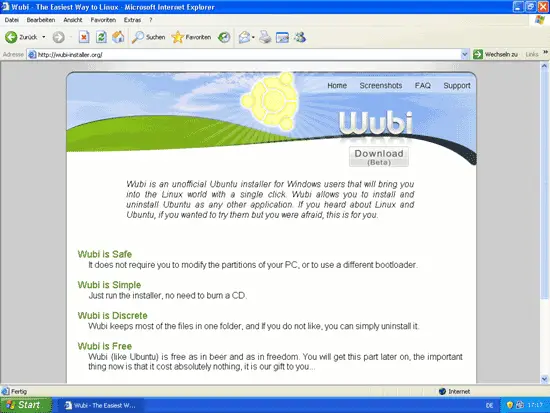The image size is (550, 413).
Task: Open the Favoriten menu in menu bar
Action: click(103, 20)
